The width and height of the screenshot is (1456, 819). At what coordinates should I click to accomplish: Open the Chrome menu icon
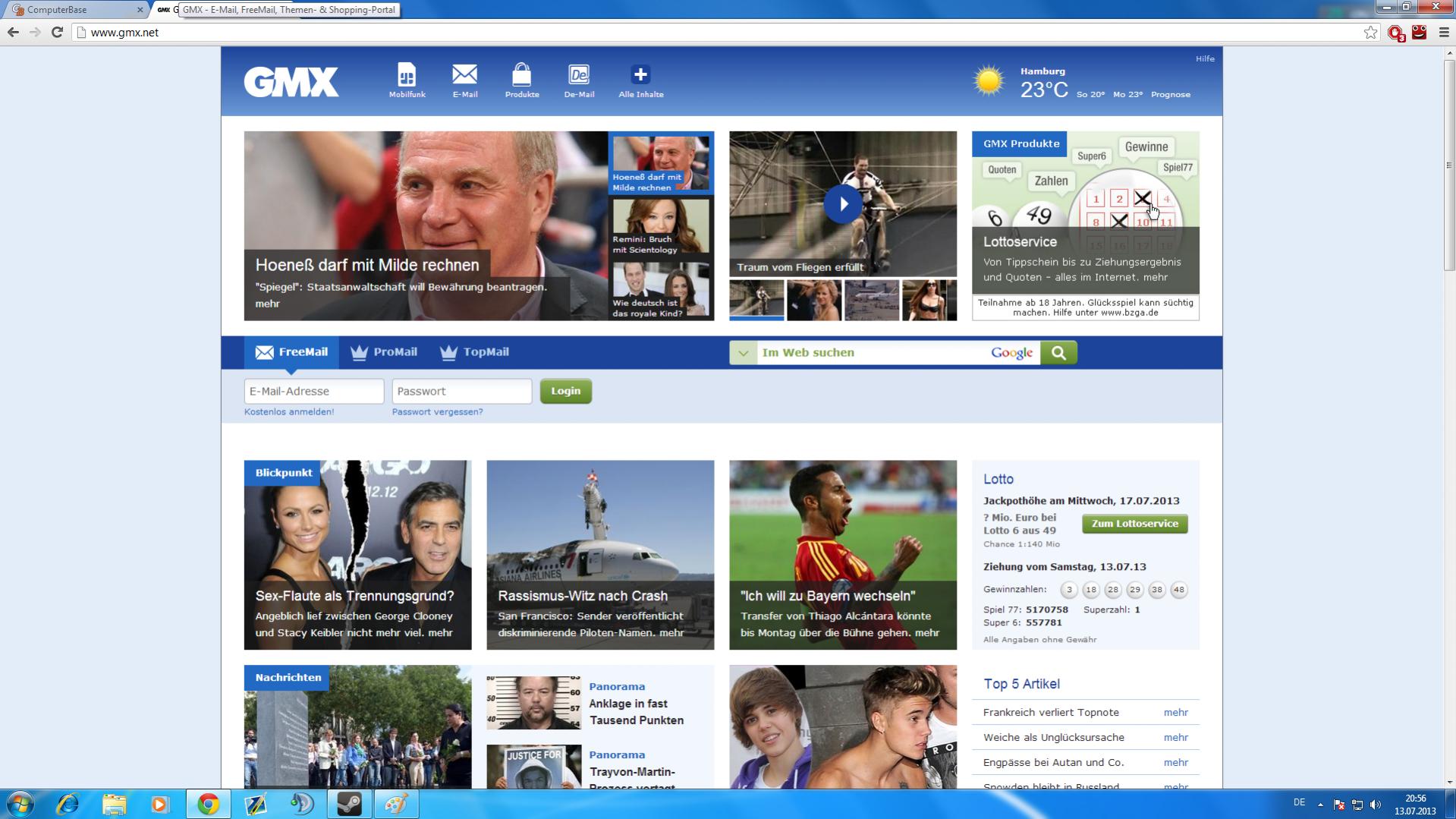(x=1444, y=32)
